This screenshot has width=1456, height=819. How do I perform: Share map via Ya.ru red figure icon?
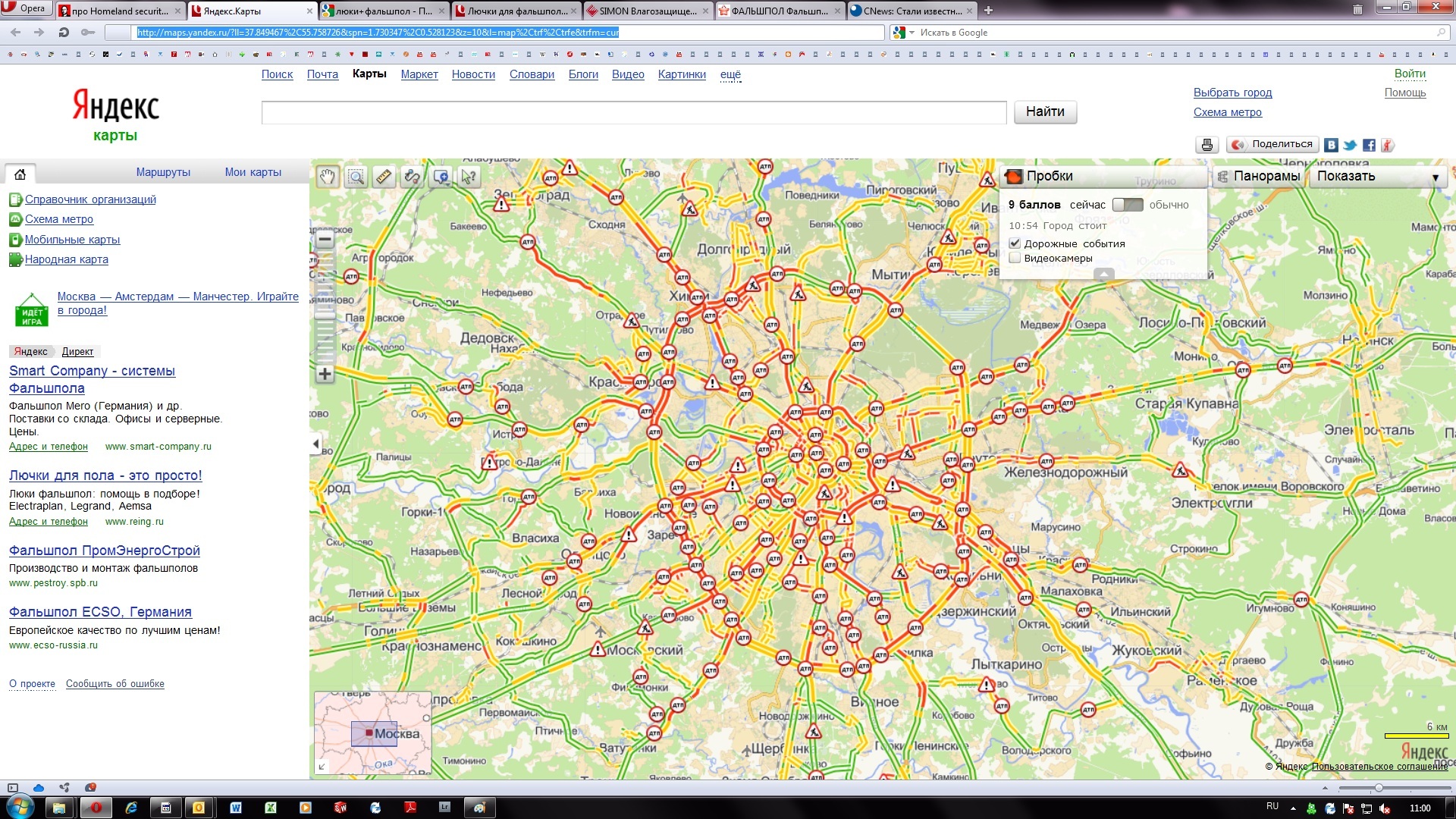point(1388,145)
